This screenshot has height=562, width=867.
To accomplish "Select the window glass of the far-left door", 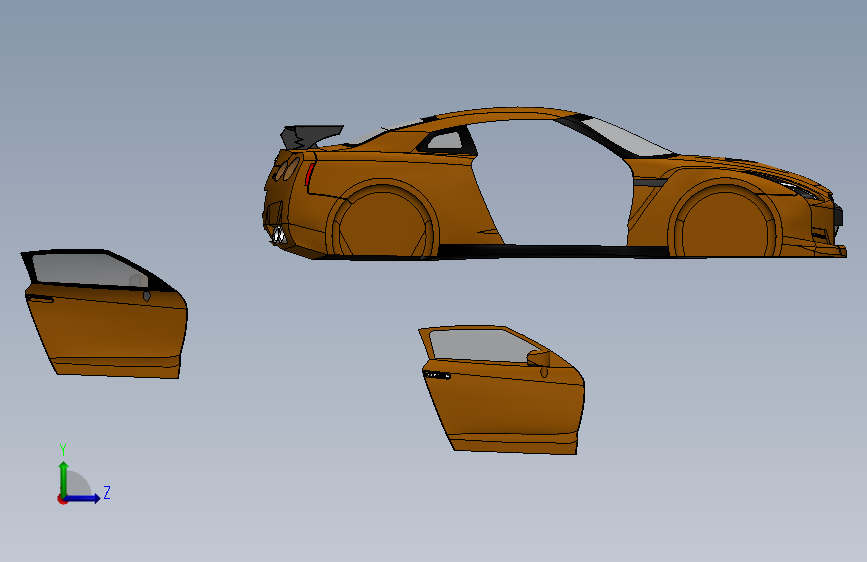I will click(x=88, y=270).
